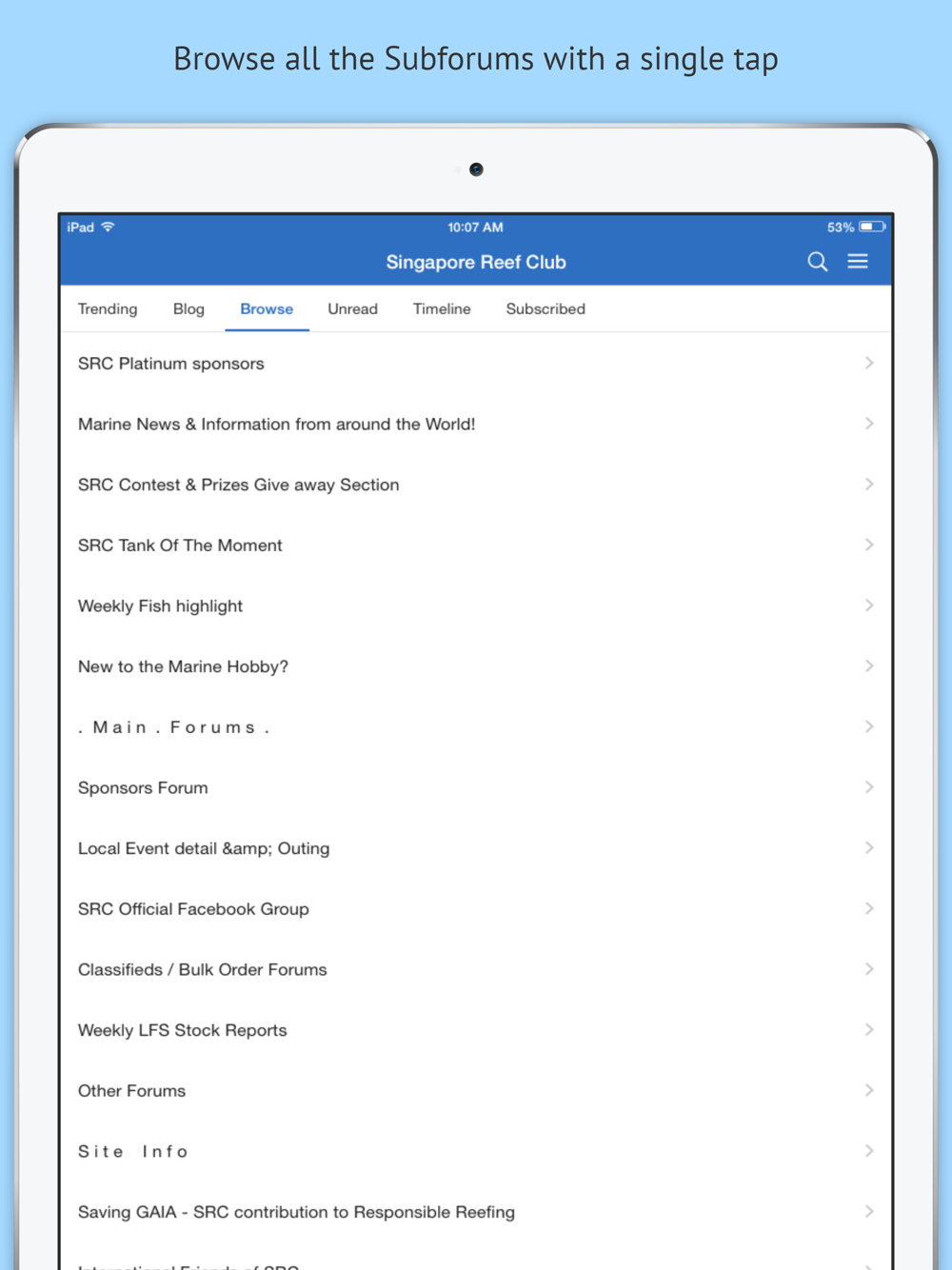Open the Unread tab
The width and height of the screenshot is (952, 1270).
pos(352,308)
